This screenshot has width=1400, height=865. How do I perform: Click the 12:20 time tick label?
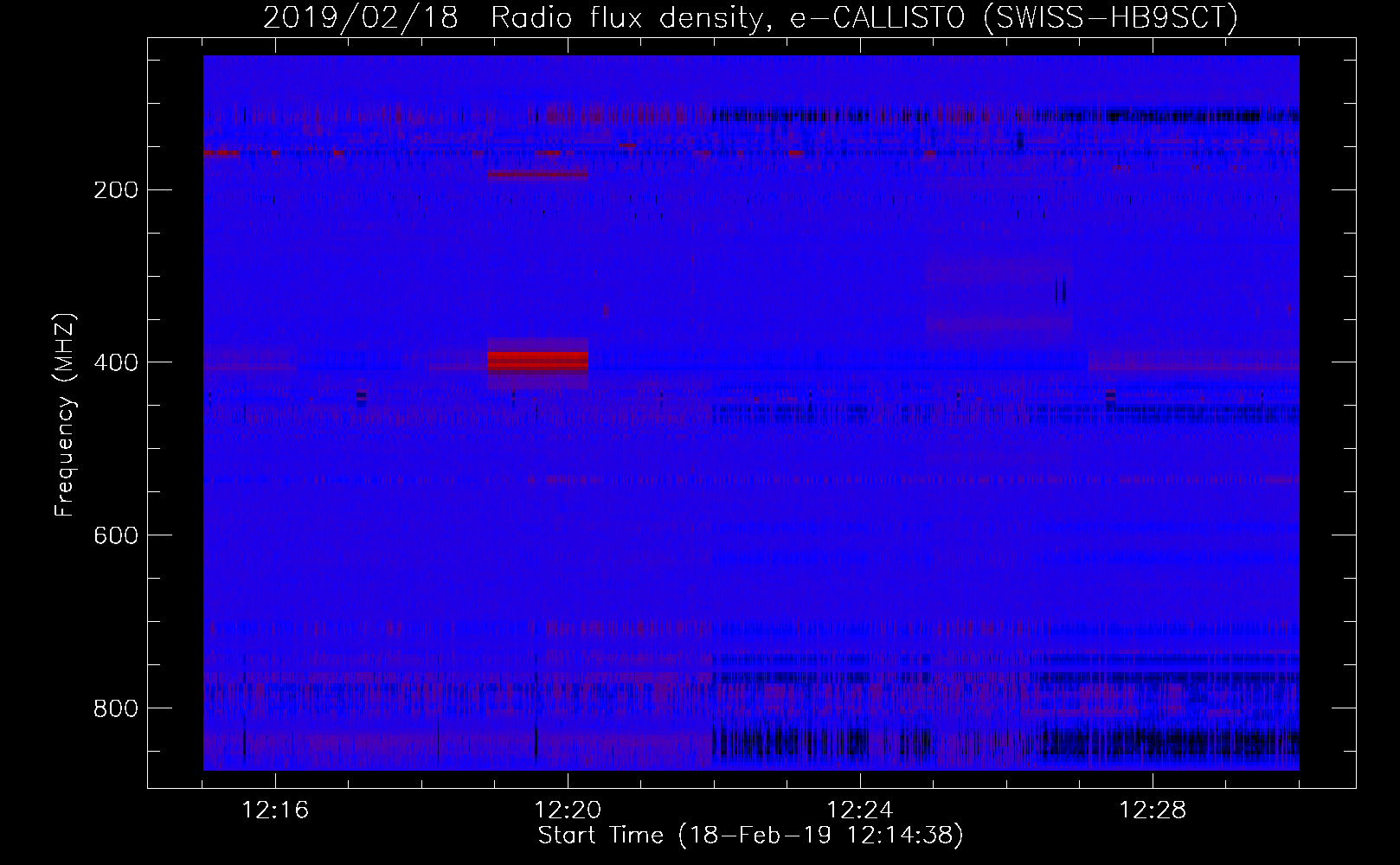(568, 811)
